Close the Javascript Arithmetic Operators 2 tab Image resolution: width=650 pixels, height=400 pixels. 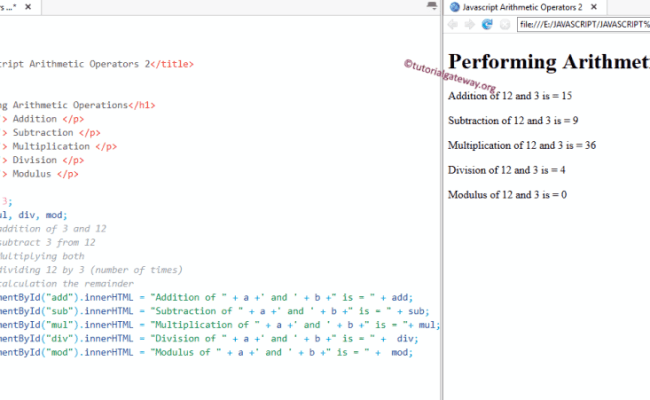pyautogui.click(x=594, y=7)
